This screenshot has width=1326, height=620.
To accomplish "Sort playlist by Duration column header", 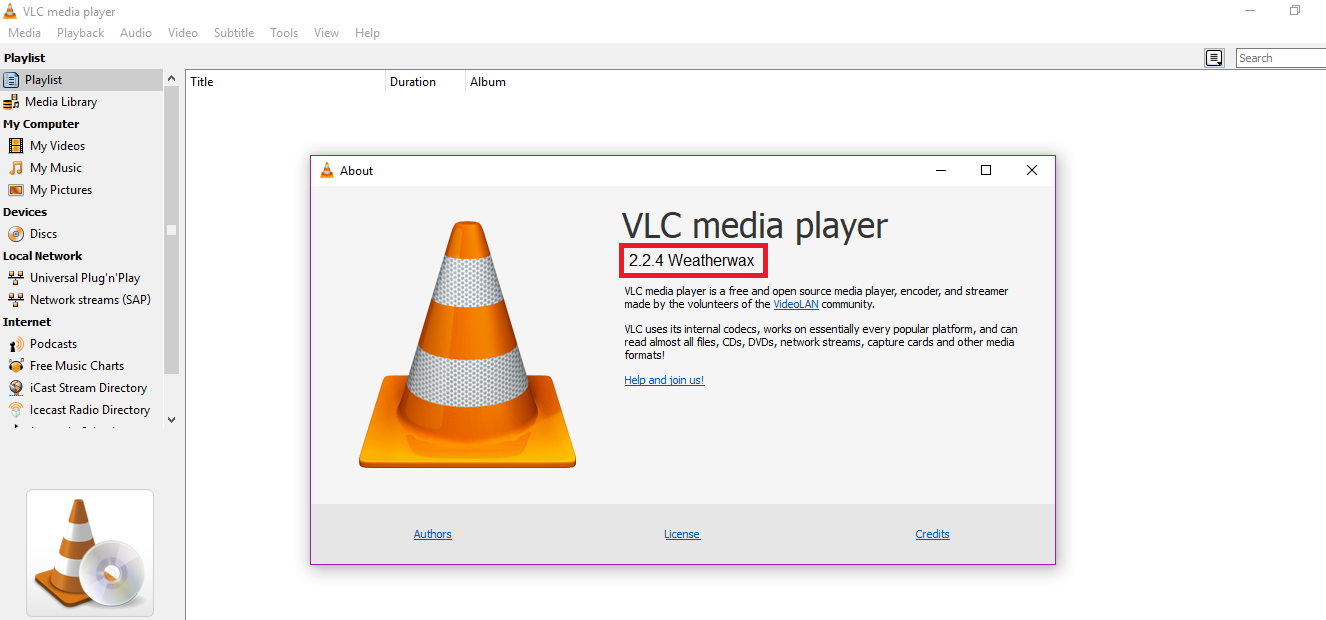I will point(425,82).
